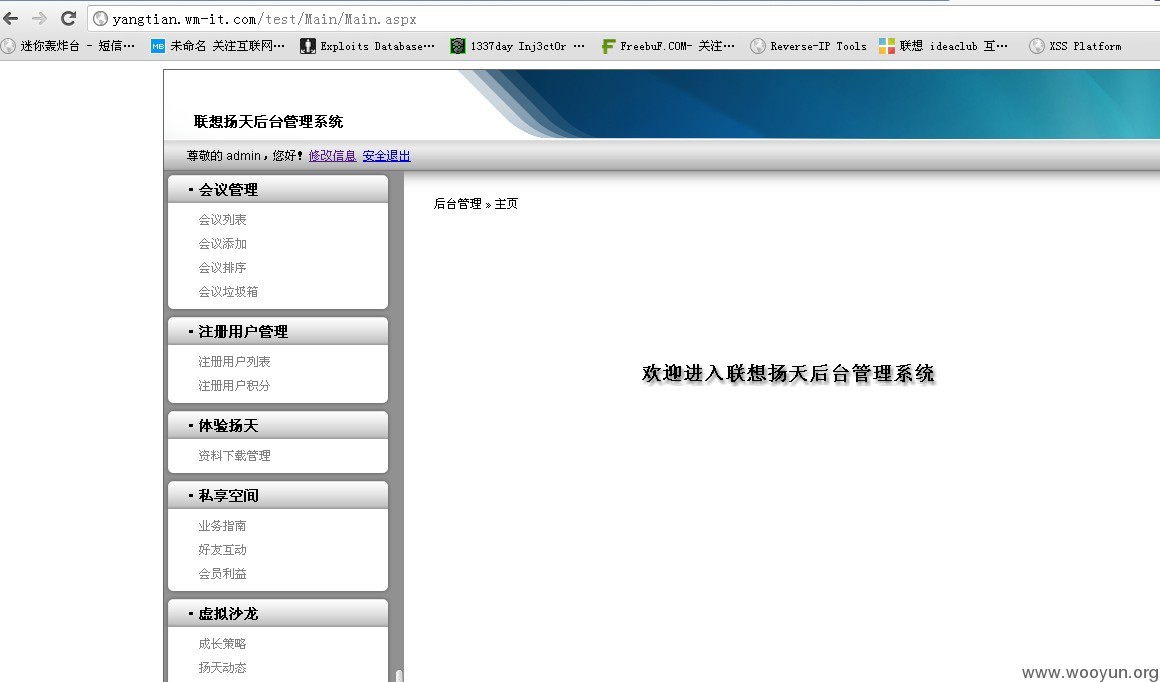
Task: Collapse the 私享空间 section header
Action: [278, 496]
